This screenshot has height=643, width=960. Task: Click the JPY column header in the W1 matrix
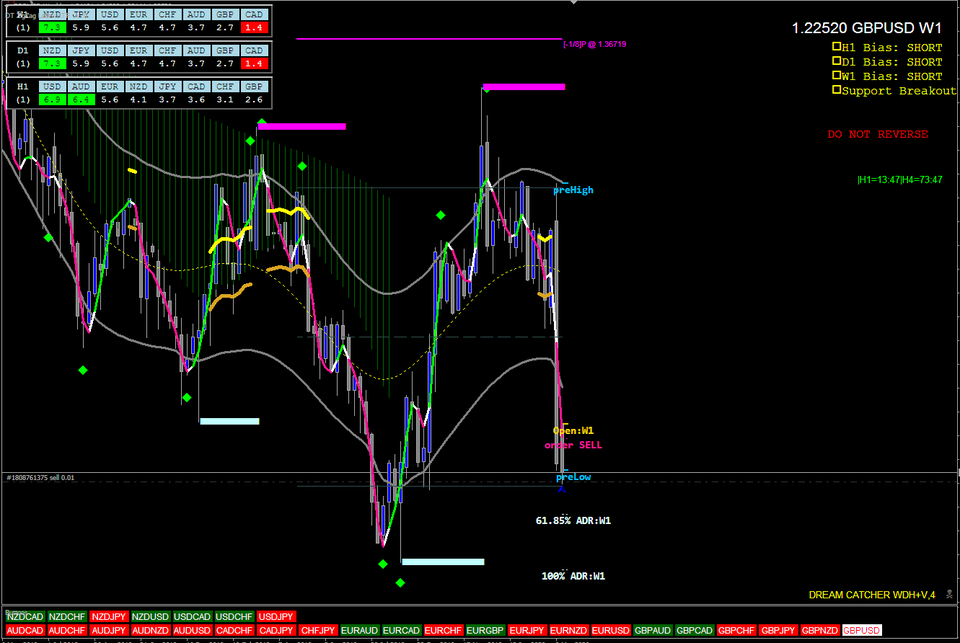pyautogui.click(x=81, y=14)
